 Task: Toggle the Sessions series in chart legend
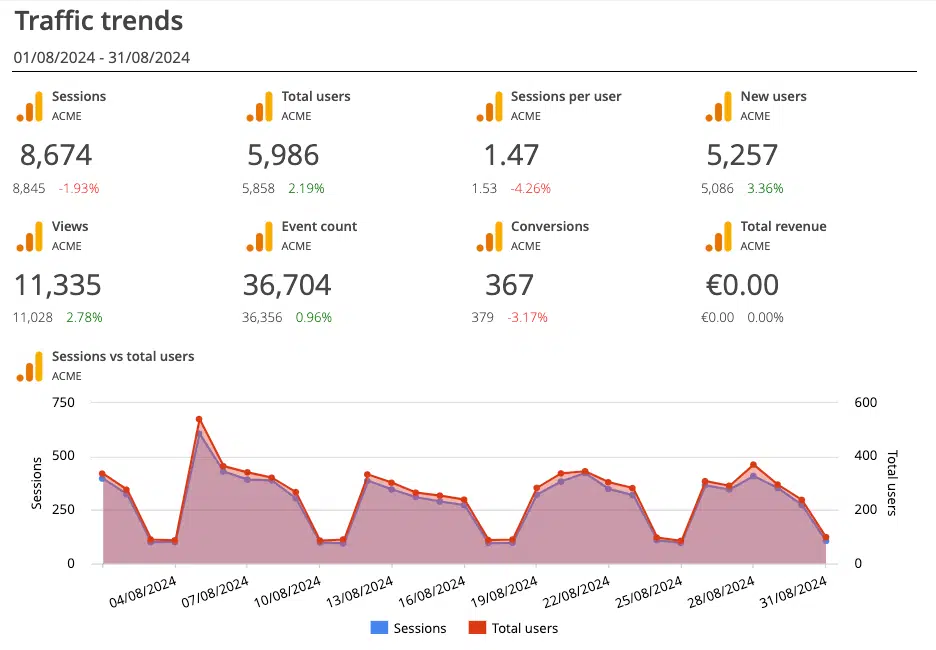point(420,628)
